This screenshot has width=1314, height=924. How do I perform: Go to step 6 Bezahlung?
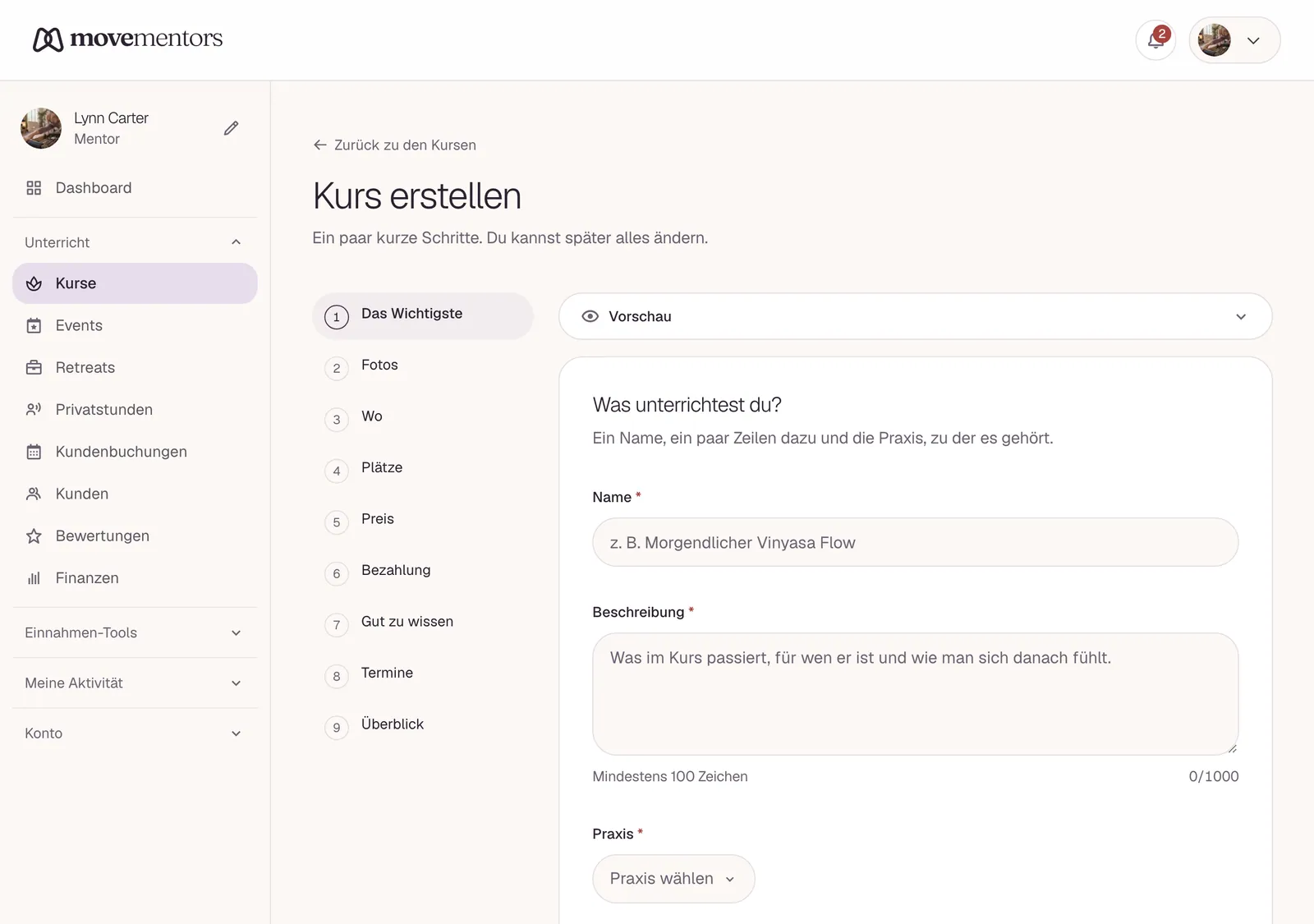click(422, 572)
